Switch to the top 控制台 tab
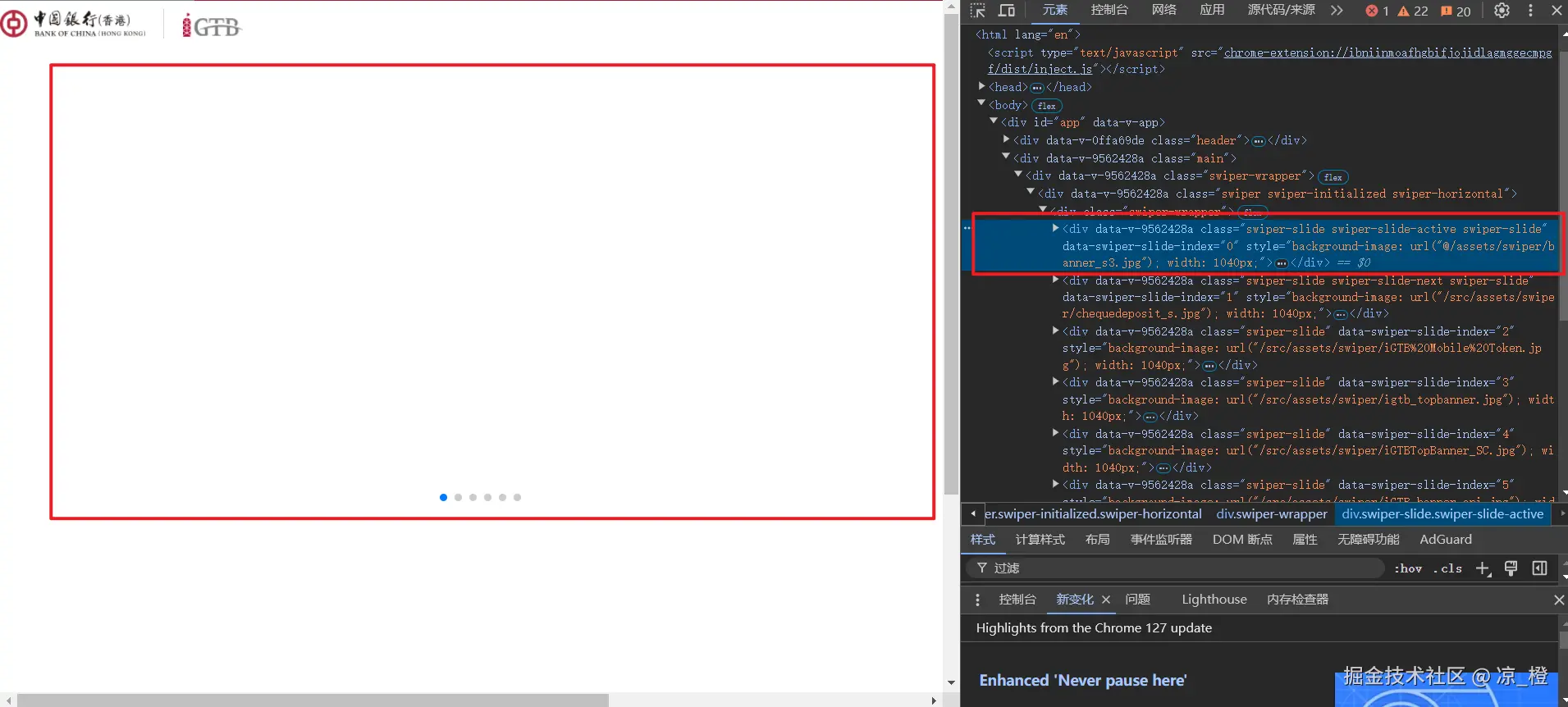 pos(1109,11)
